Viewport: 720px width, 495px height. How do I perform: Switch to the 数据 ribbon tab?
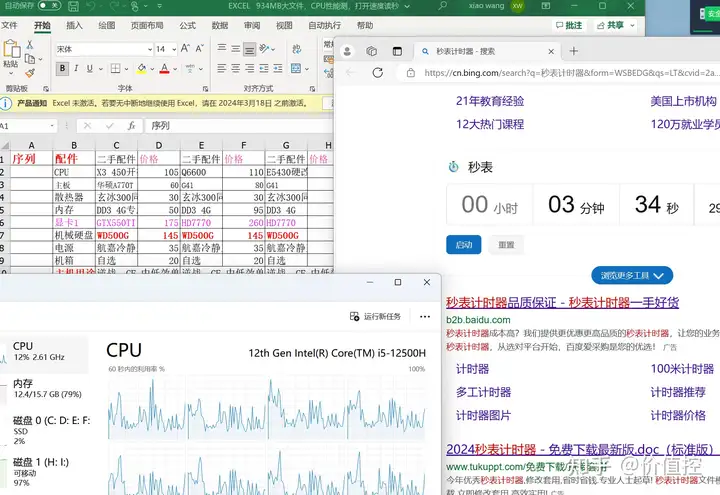click(220, 25)
